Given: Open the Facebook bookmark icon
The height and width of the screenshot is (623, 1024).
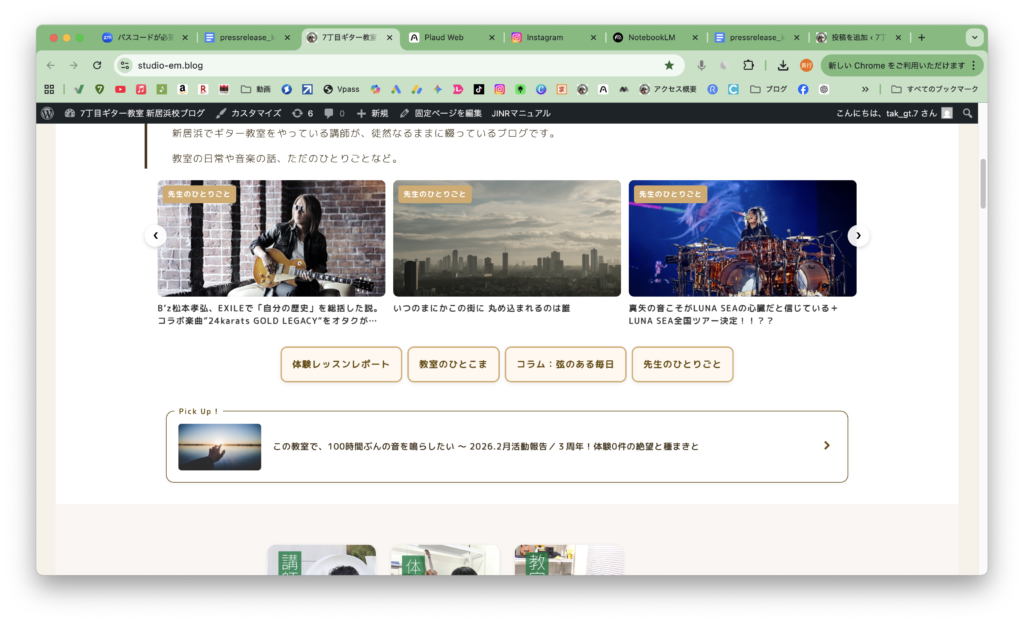Looking at the screenshot, I should pos(802,89).
